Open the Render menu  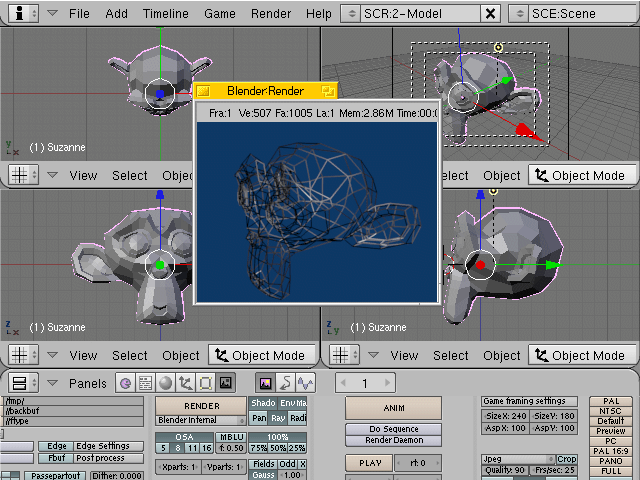271,13
